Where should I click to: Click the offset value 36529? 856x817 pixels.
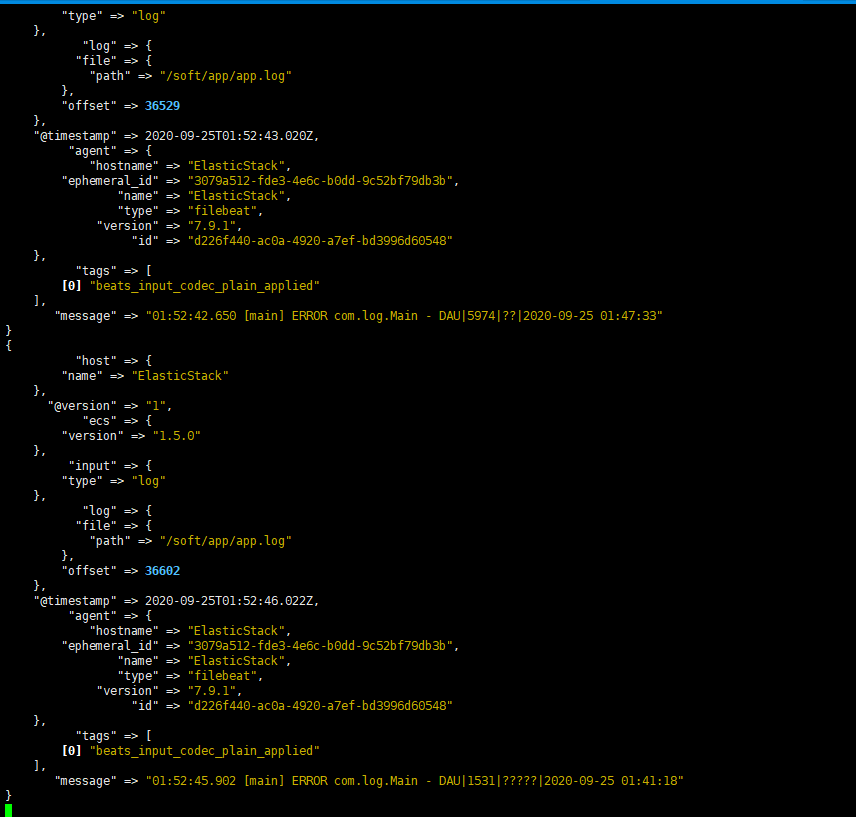pyautogui.click(x=162, y=105)
